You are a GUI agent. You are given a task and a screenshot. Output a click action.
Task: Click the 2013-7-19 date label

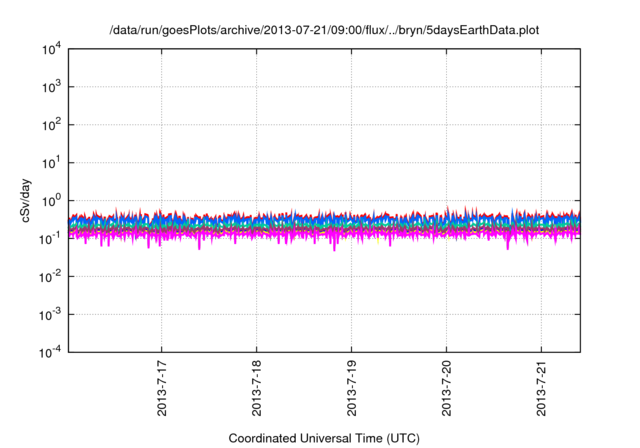pyautogui.click(x=352, y=388)
